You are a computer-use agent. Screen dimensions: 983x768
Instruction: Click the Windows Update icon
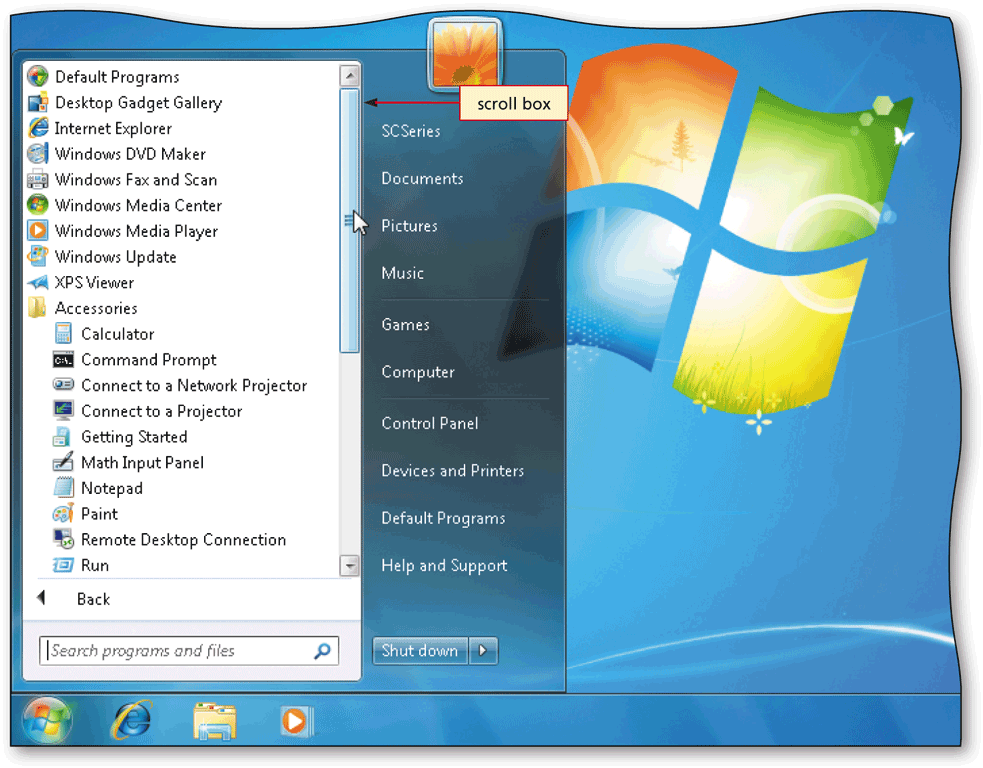pos(38,256)
